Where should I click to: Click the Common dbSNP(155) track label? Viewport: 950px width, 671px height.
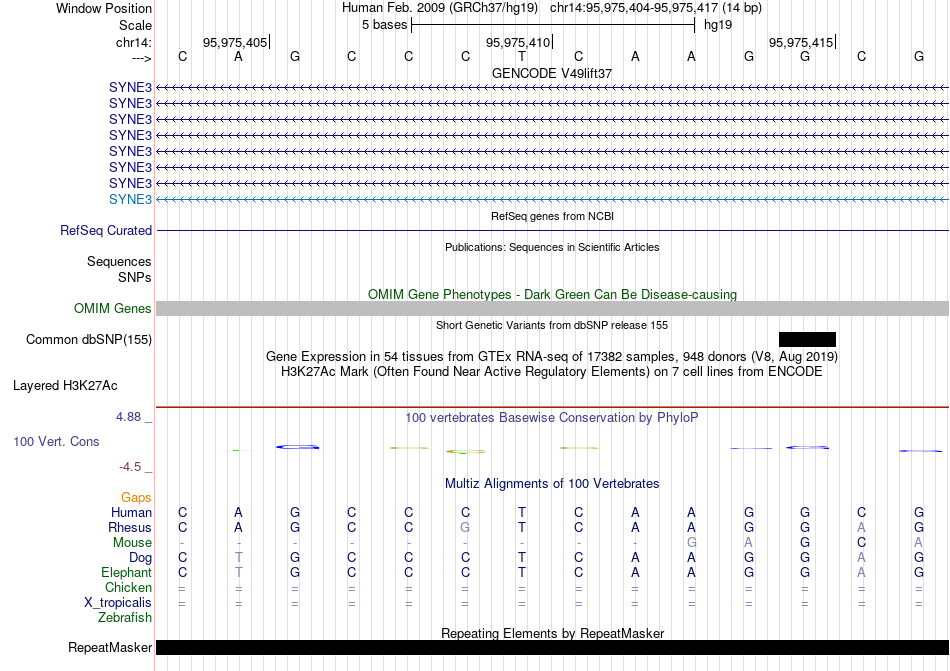[89, 339]
